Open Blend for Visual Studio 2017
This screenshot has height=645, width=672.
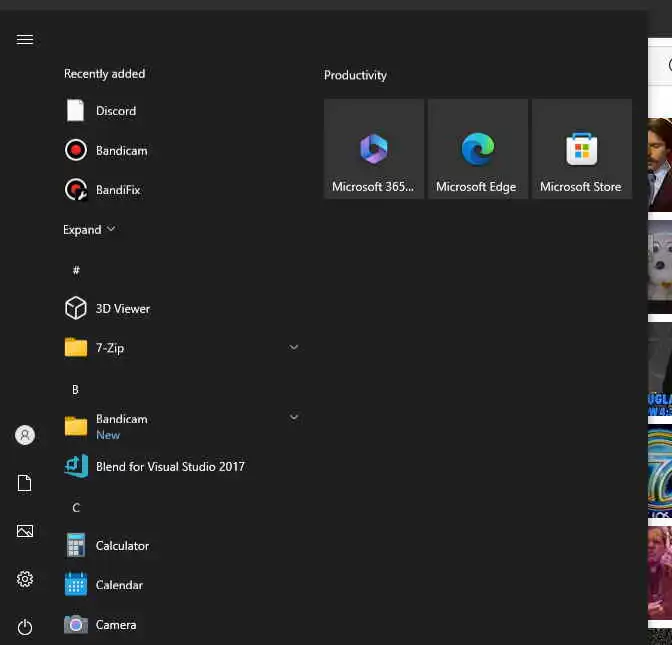[x=170, y=466]
